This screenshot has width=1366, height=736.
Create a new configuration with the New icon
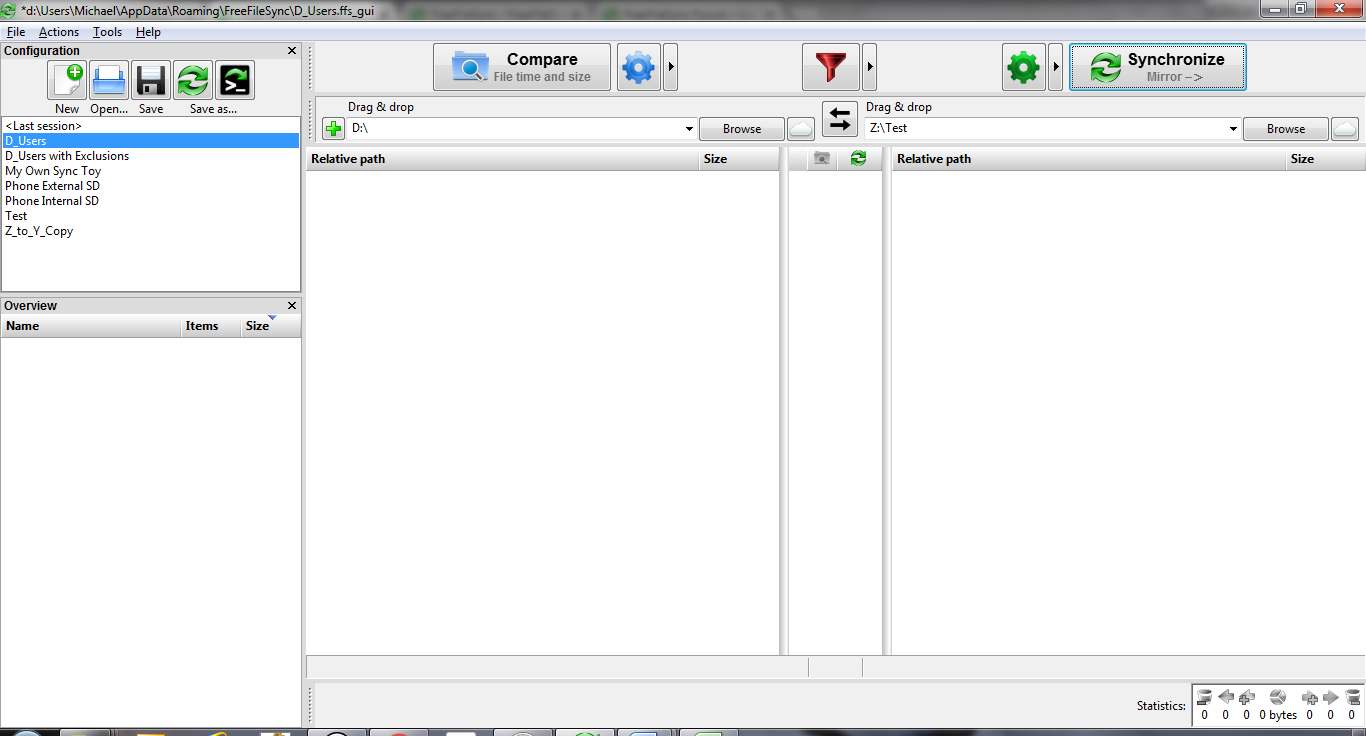pos(67,80)
